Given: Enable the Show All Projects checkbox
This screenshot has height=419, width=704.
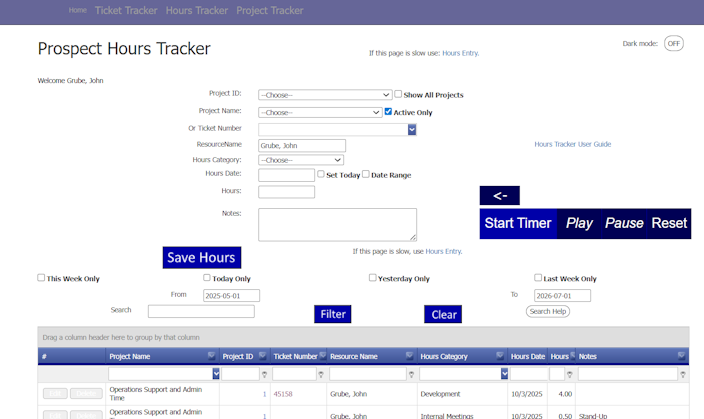Looking at the screenshot, I should click(x=398, y=94).
